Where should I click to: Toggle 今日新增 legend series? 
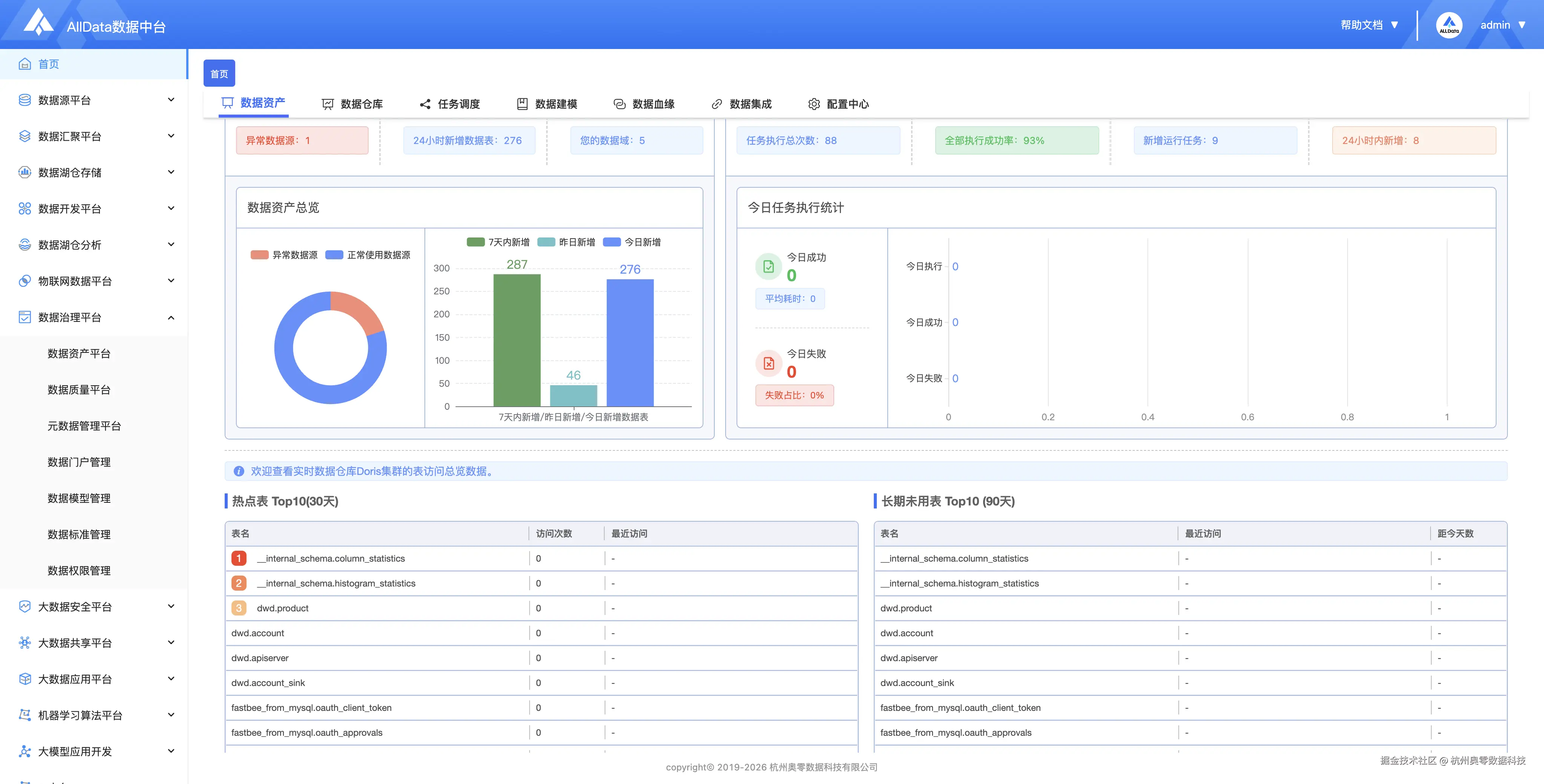point(632,242)
